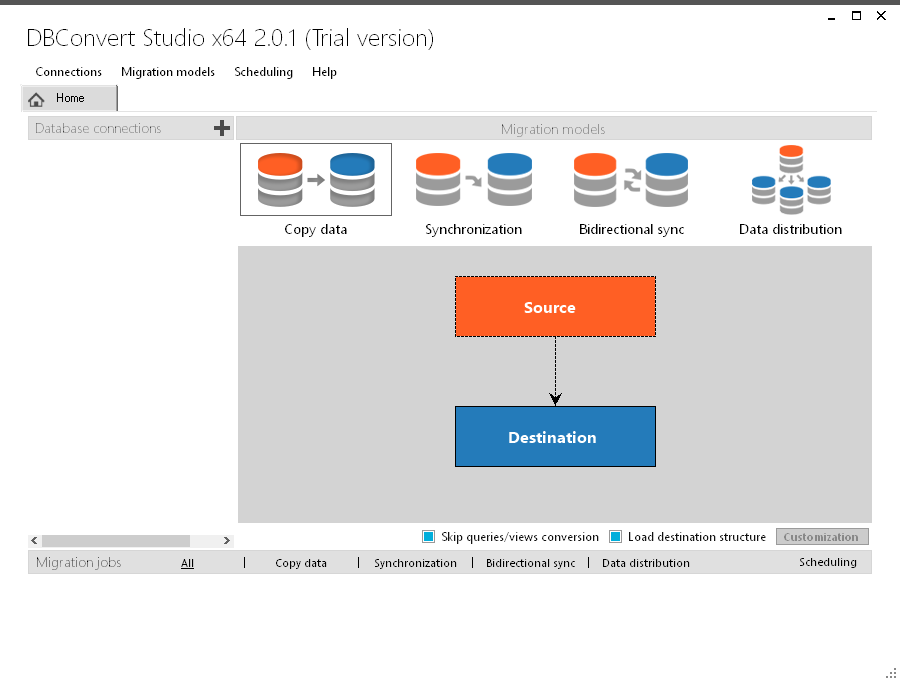Image resolution: width=900 pixels, height=682 pixels.
Task: Select the Copy data migration model icon
Action: tap(315, 179)
